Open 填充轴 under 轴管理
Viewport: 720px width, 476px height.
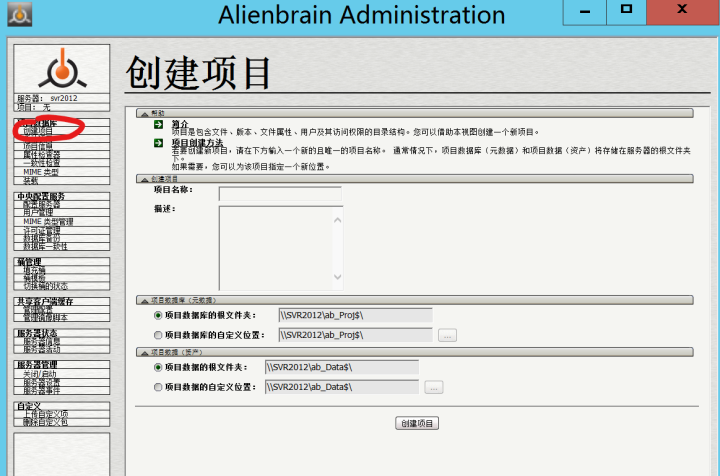coord(34,270)
